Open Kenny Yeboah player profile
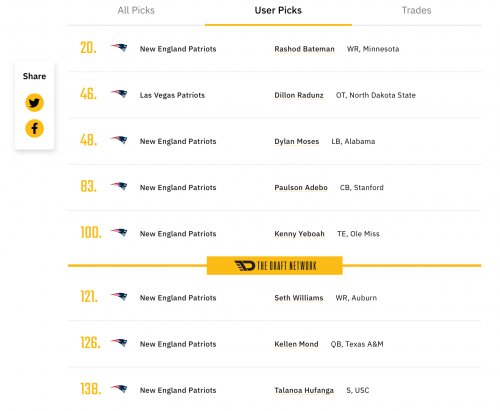 click(299, 234)
